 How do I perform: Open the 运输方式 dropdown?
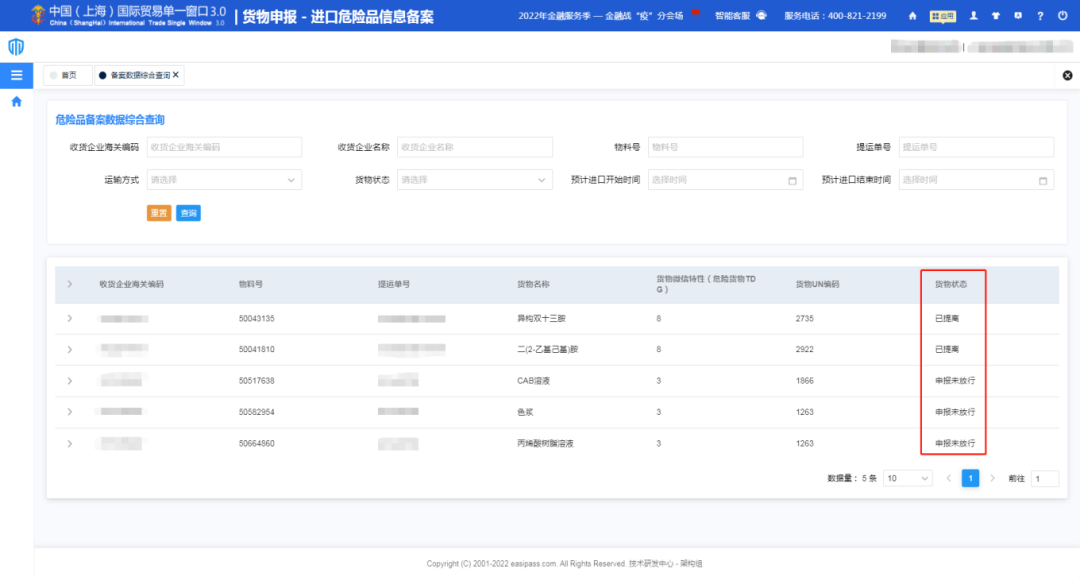tap(224, 179)
